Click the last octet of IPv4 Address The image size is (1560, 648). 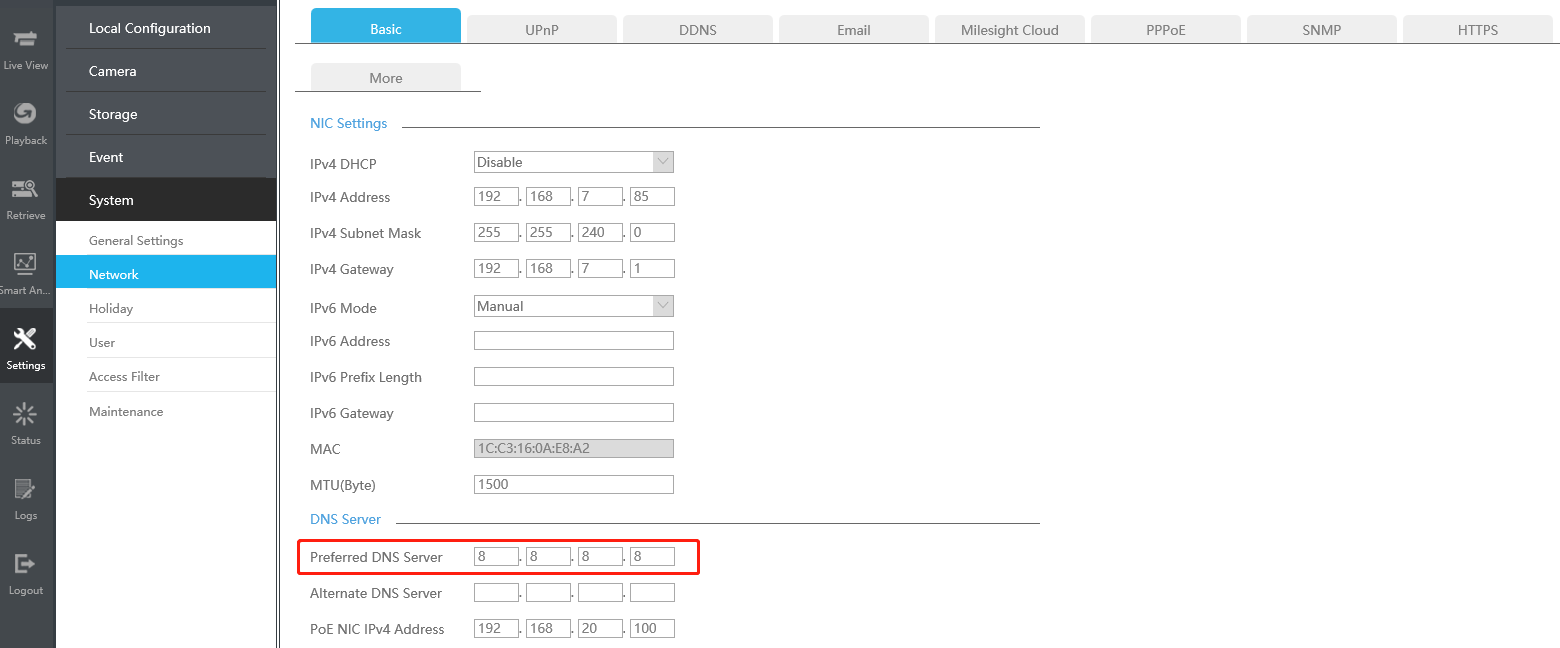click(652, 196)
